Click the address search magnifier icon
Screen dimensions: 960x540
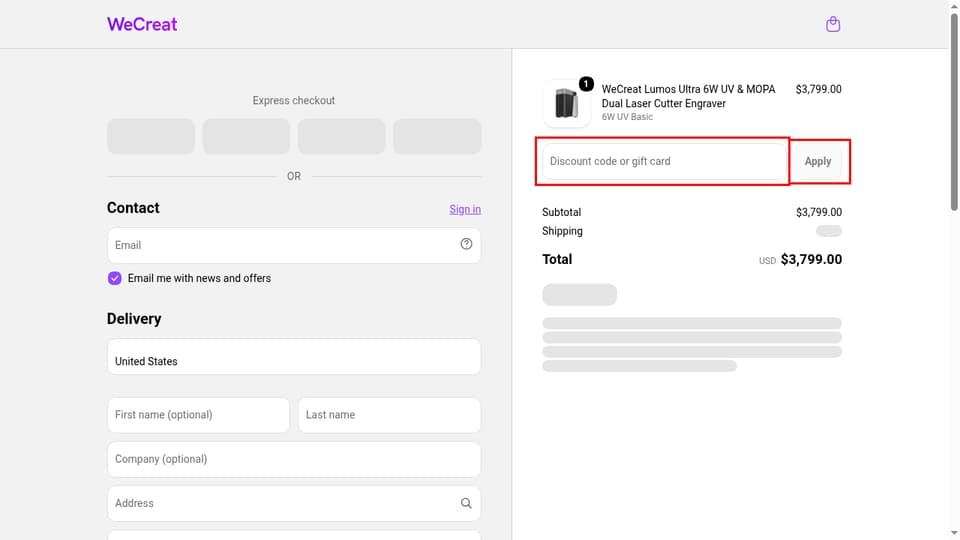[x=466, y=503]
